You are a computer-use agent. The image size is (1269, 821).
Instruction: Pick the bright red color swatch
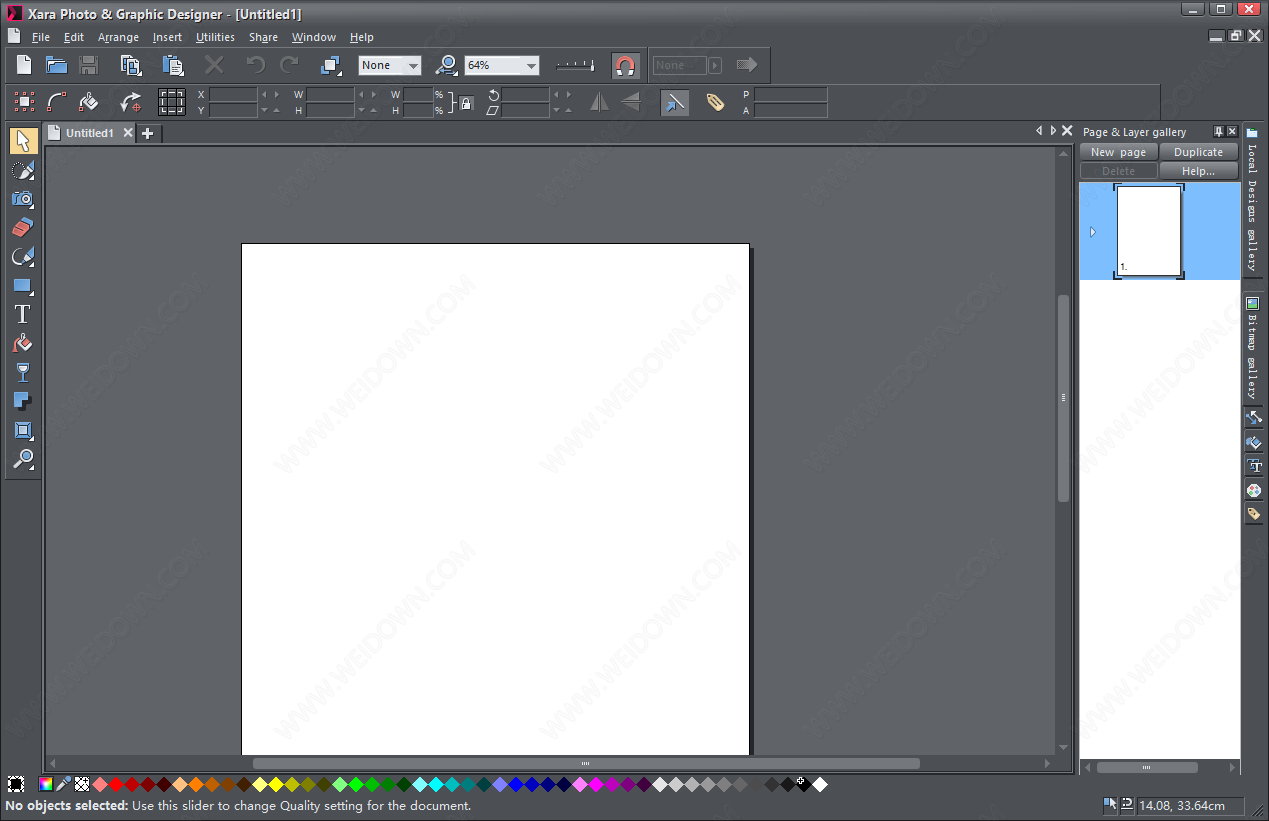point(115,785)
